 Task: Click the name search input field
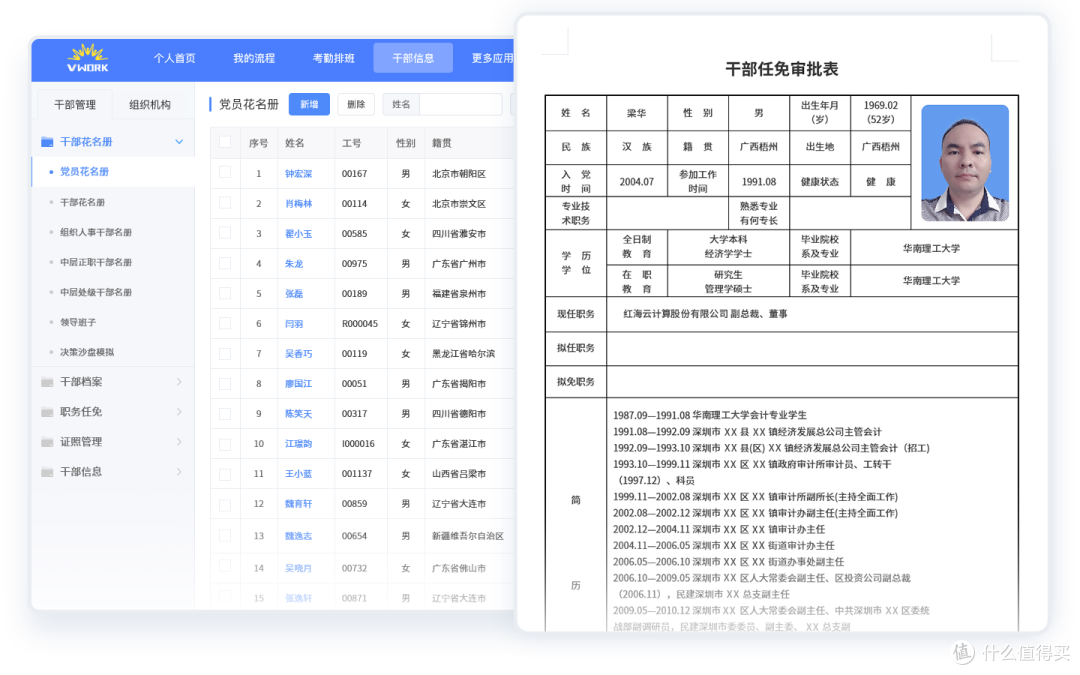click(x=460, y=104)
